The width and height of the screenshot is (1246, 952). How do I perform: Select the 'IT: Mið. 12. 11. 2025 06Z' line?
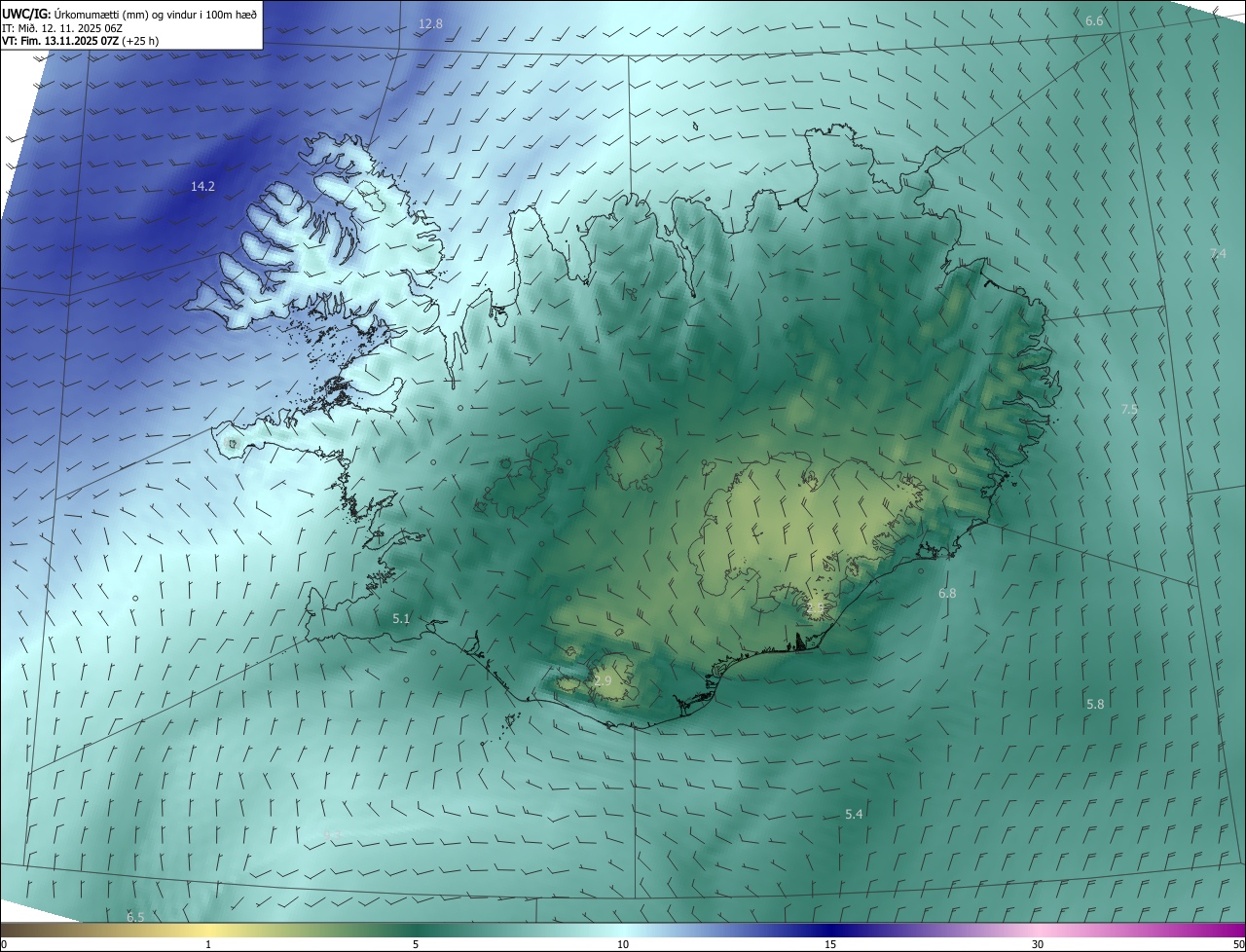(63, 27)
